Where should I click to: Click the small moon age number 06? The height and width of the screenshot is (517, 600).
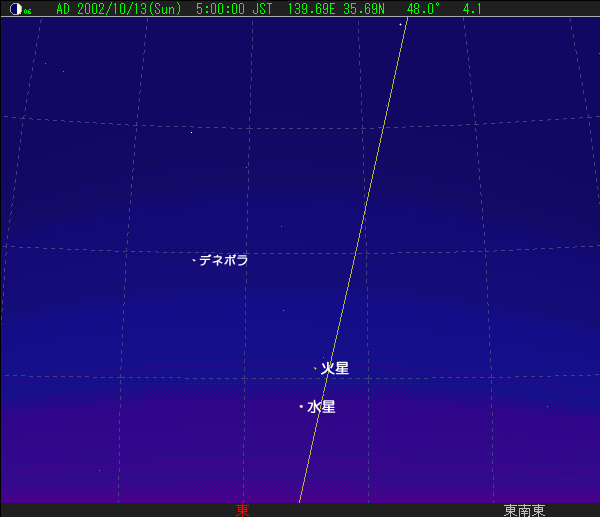pyautogui.click(x=28, y=11)
